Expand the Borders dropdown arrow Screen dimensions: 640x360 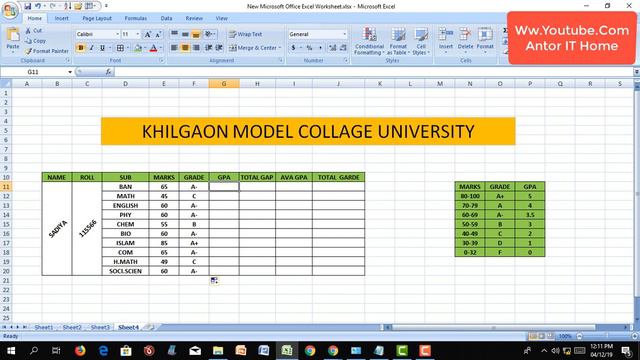[x=127, y=48]
